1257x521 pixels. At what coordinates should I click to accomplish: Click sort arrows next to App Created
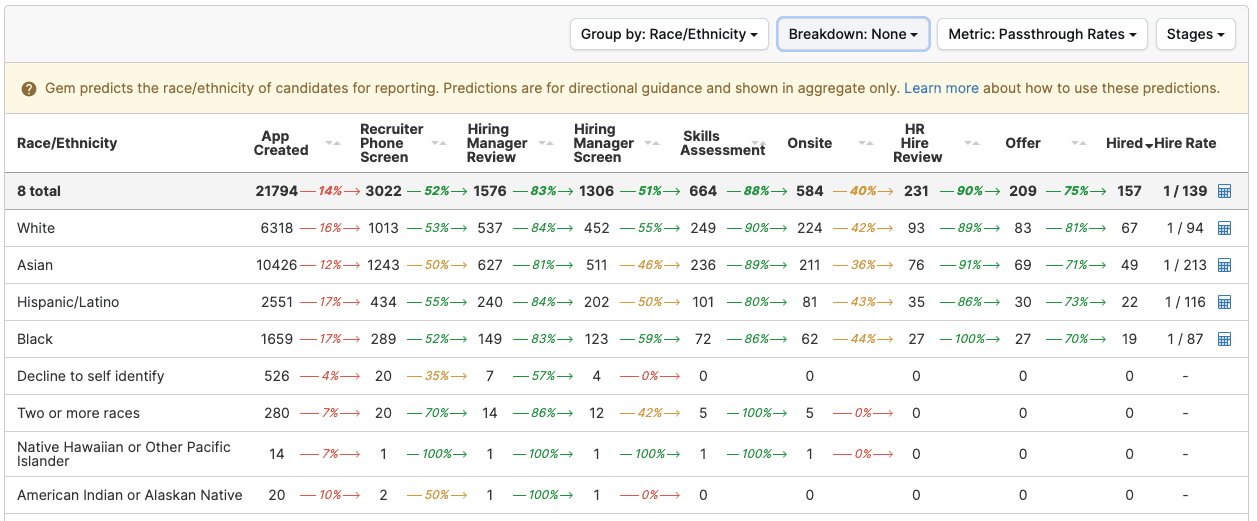coord(333,143)
